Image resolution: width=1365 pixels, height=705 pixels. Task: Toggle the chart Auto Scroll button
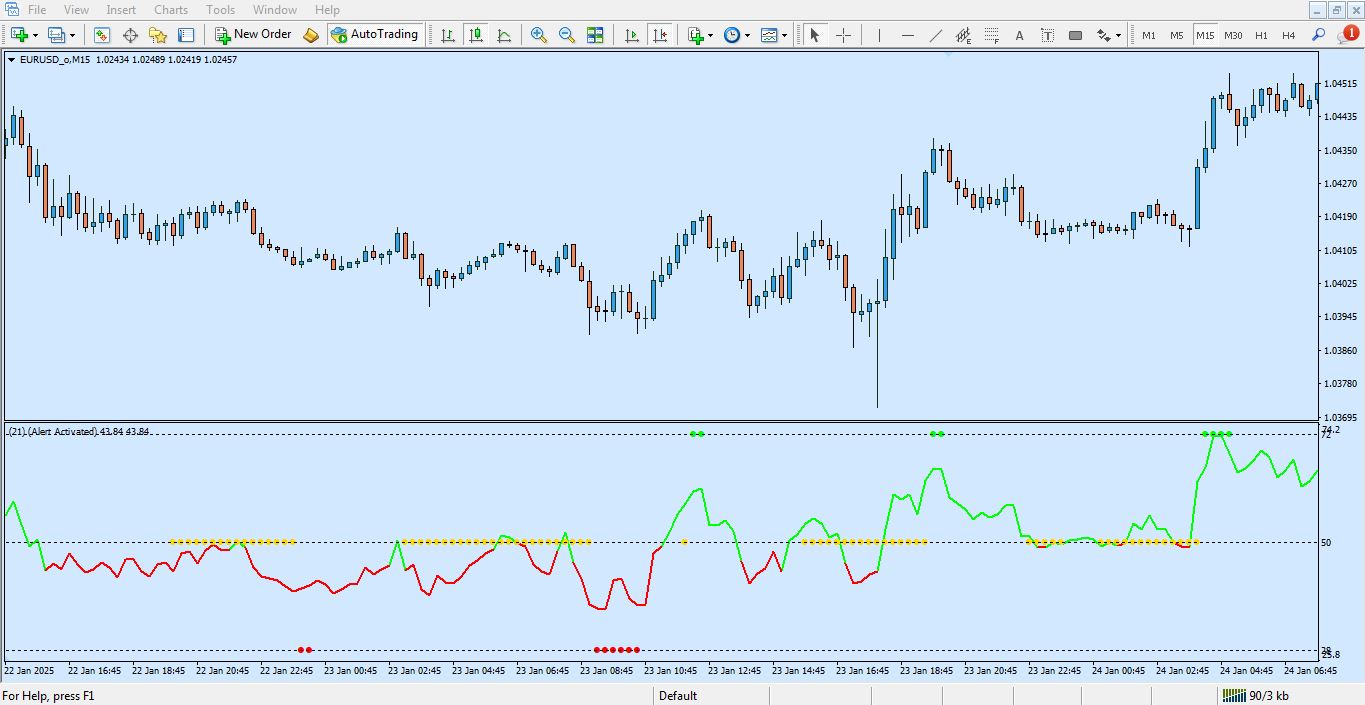(631, 35)
